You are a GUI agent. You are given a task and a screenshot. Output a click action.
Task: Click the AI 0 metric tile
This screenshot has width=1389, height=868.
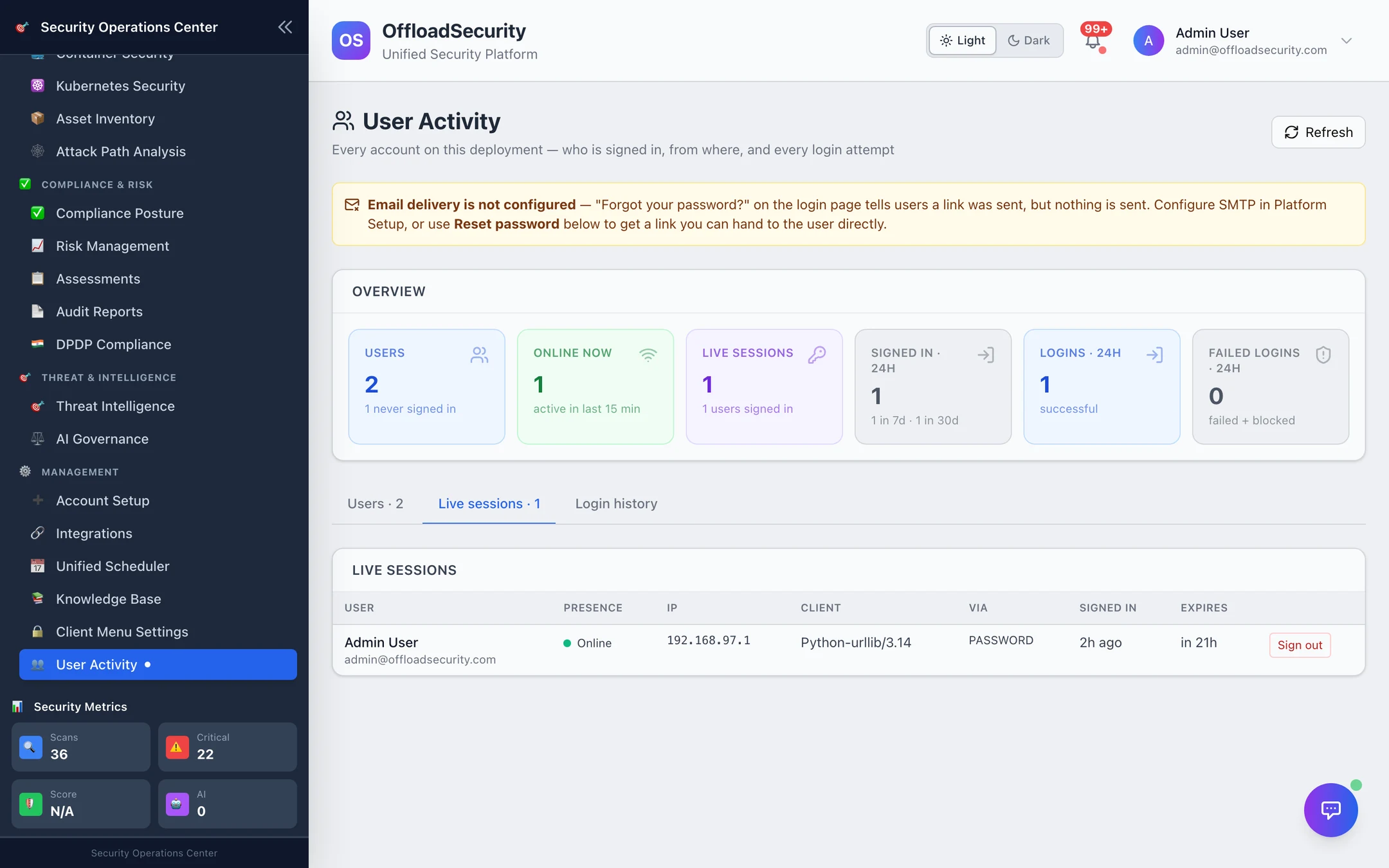(228, 804)
